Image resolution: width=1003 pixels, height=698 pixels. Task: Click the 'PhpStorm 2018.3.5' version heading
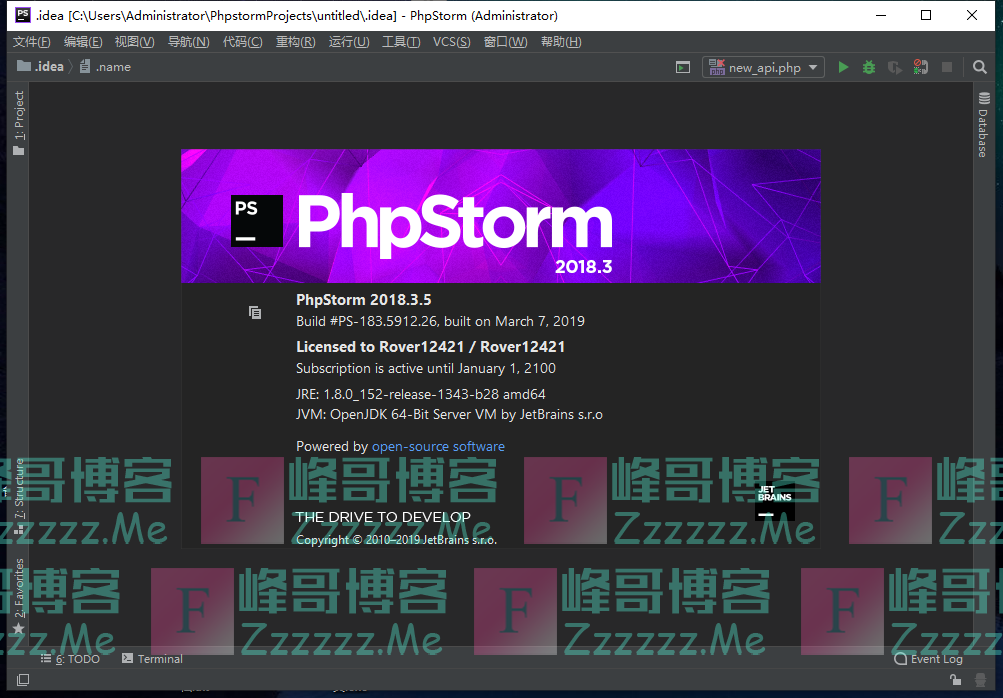pyautogui.click(x=363, y=300)
